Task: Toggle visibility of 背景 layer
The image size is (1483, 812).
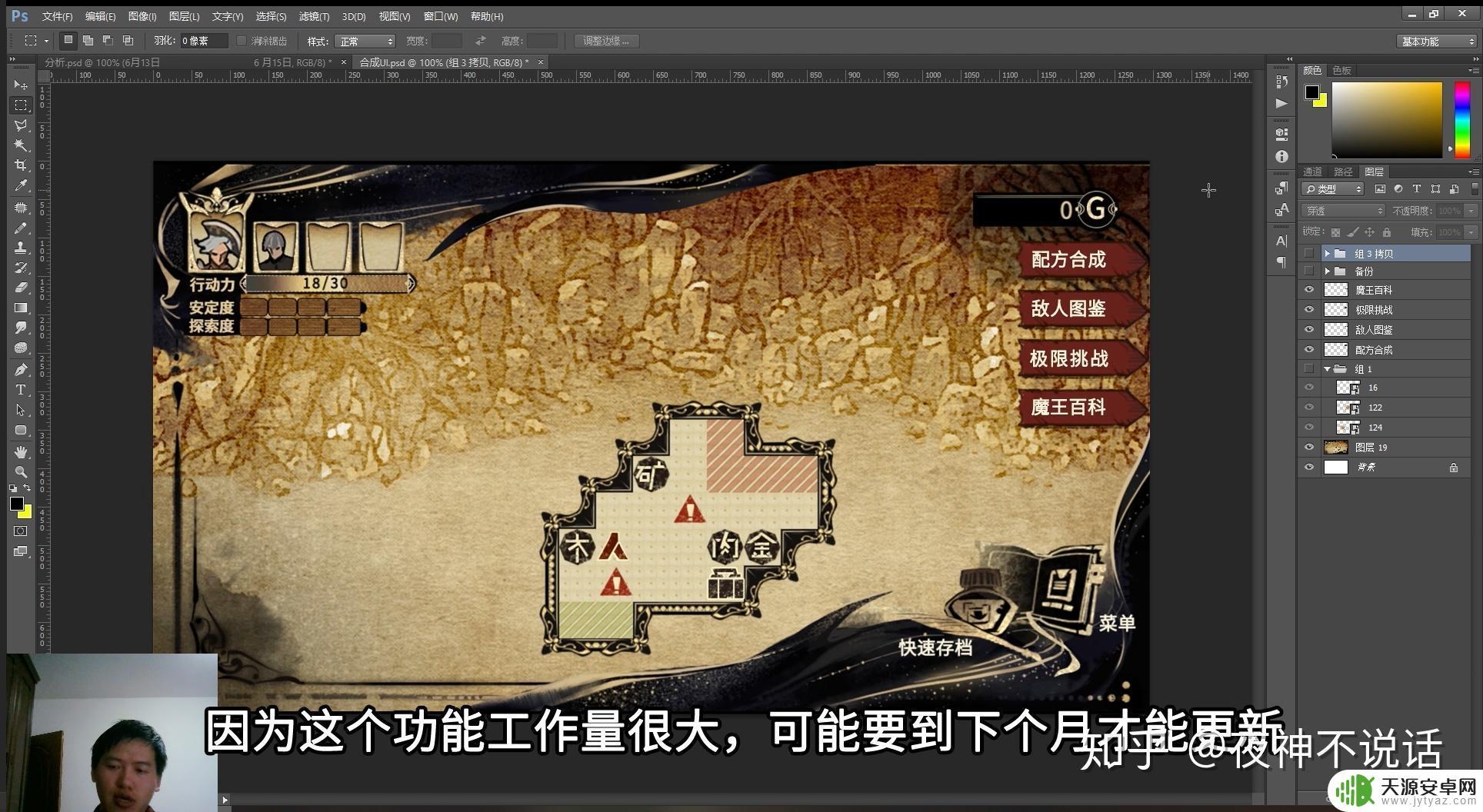Action: pos(1309,468)
